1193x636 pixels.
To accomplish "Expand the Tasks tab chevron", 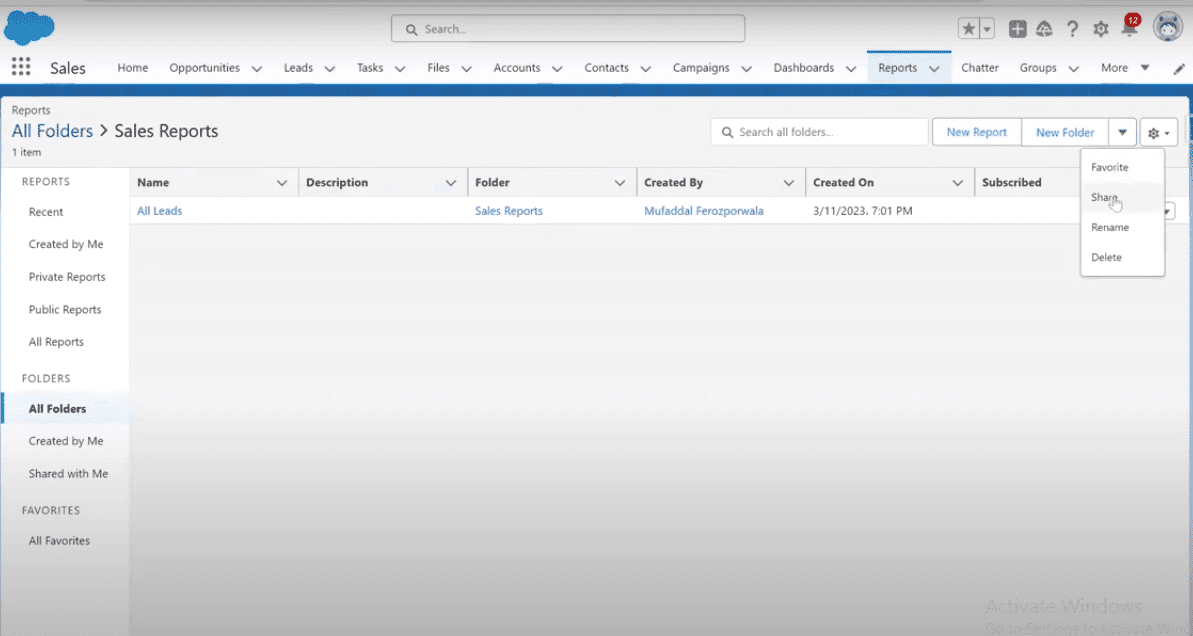I will [x=400, y=68].
